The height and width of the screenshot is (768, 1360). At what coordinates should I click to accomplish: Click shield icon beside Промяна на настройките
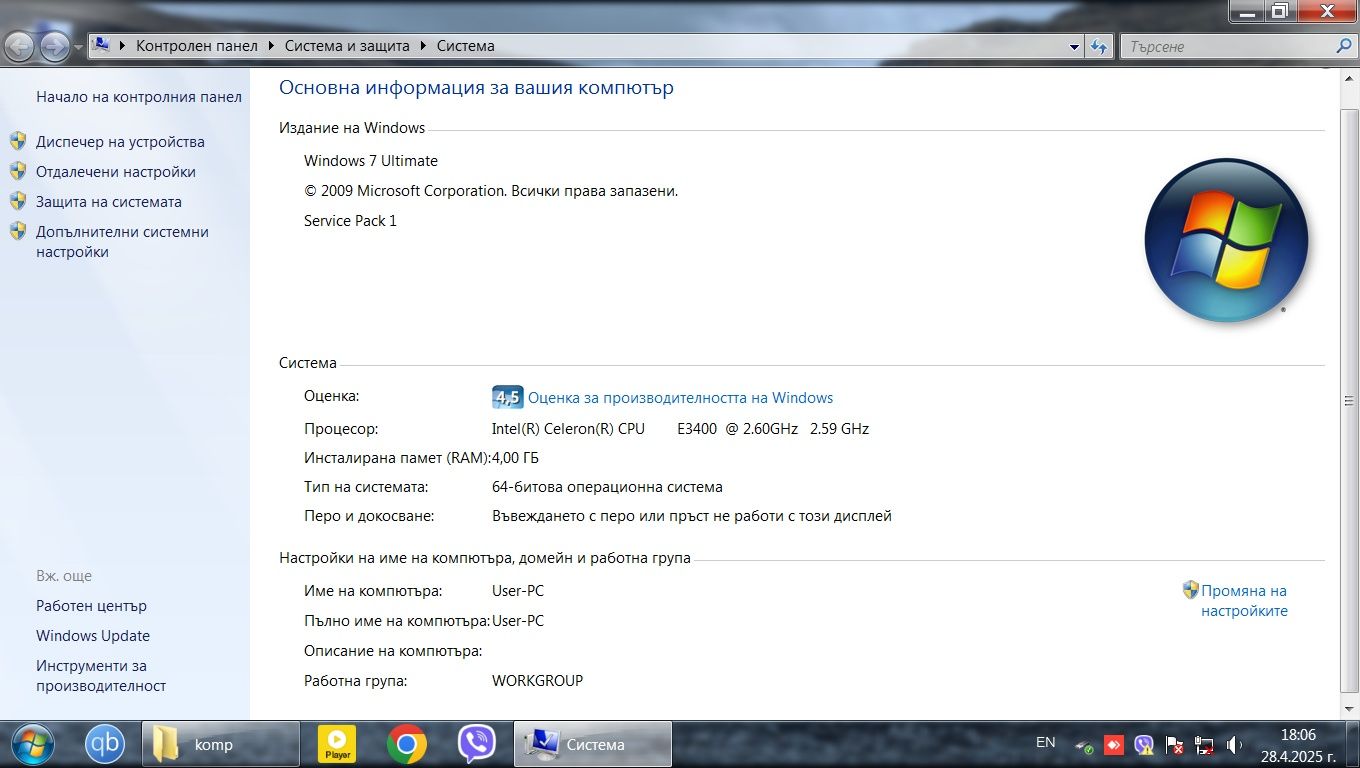click(1190, 590)
